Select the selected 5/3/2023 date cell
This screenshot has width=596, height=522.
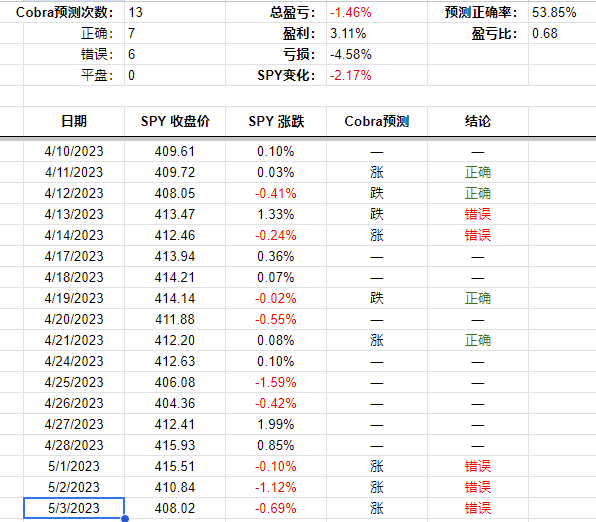(74, 508)
